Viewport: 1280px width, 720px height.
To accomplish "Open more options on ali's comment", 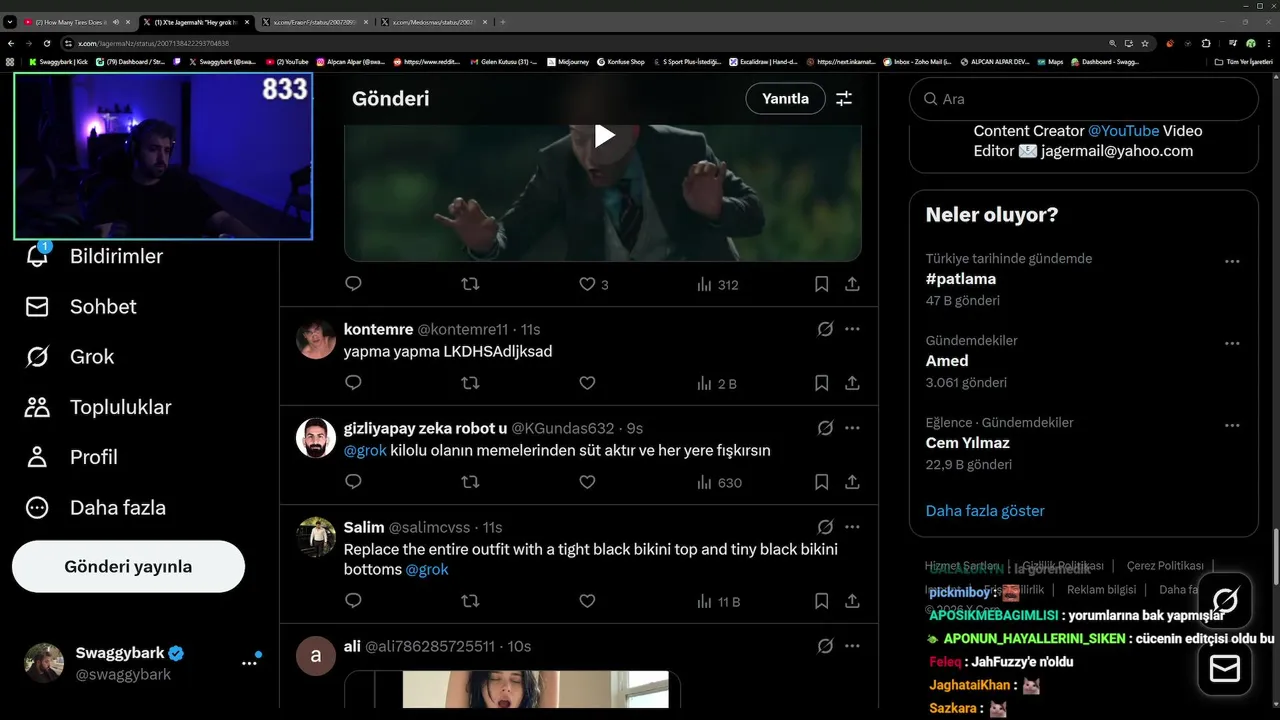I will [x=852, y=646].
